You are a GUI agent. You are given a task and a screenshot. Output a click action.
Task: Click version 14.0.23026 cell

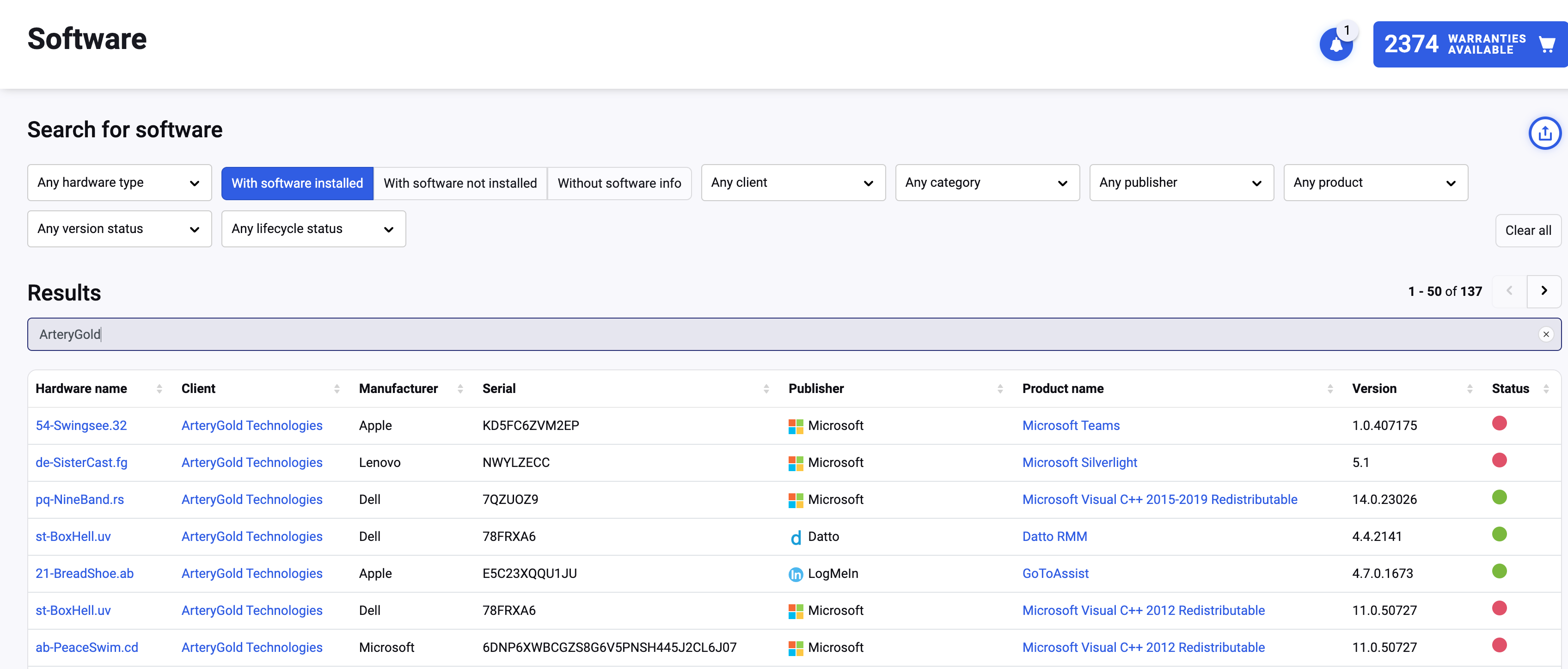(x=1384, y=500)
